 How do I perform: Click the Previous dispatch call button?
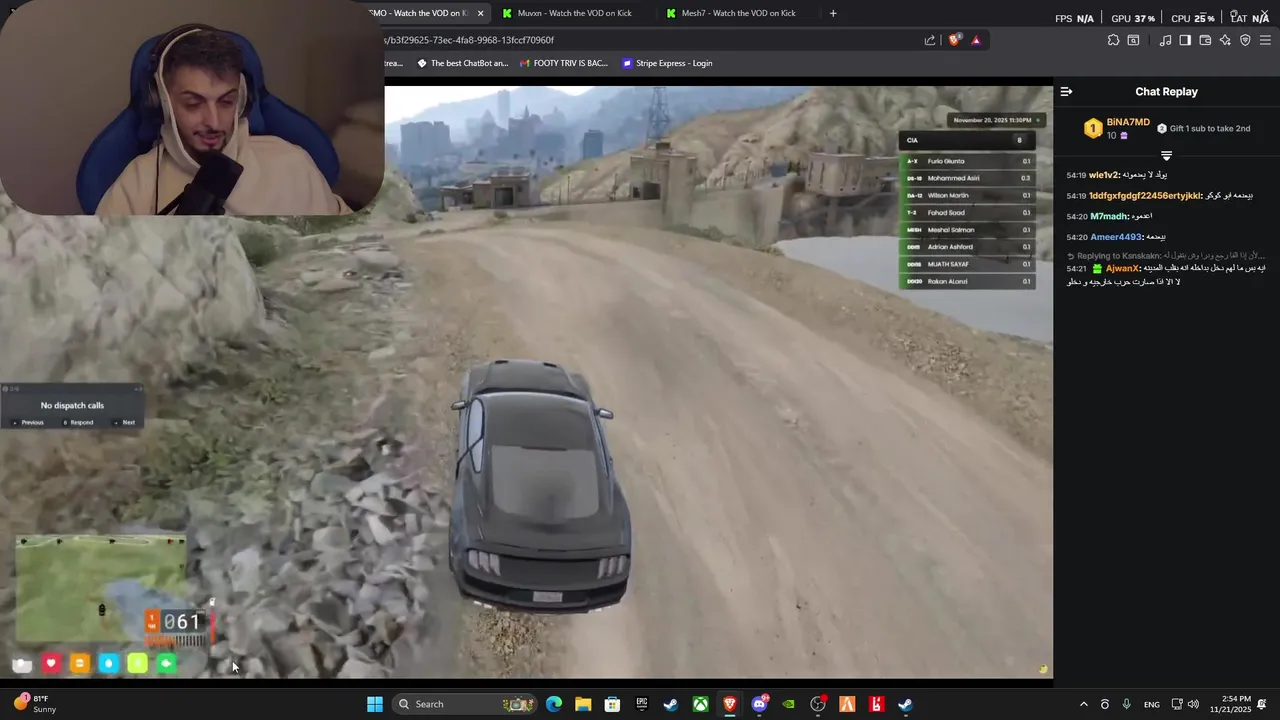[x=29, y=422]
